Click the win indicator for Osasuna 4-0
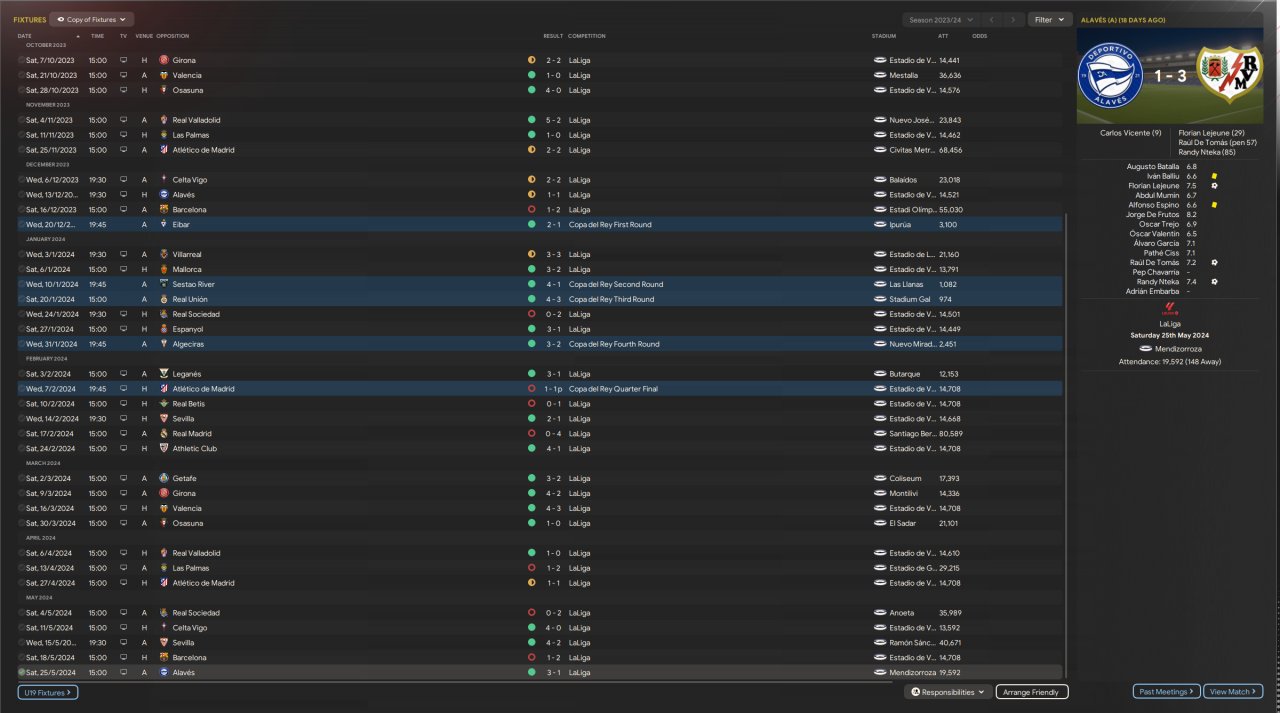Screen dimensions: 1280x713 pyautogui.click(x=532, y=90)
